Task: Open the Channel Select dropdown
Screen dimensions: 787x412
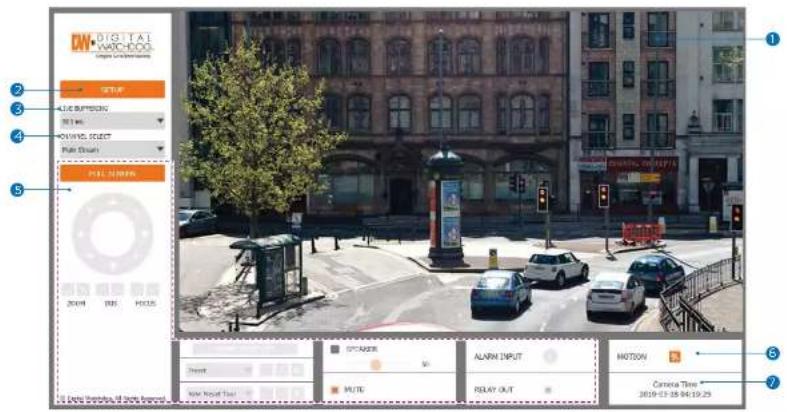Action: click(x=112, y=149)
